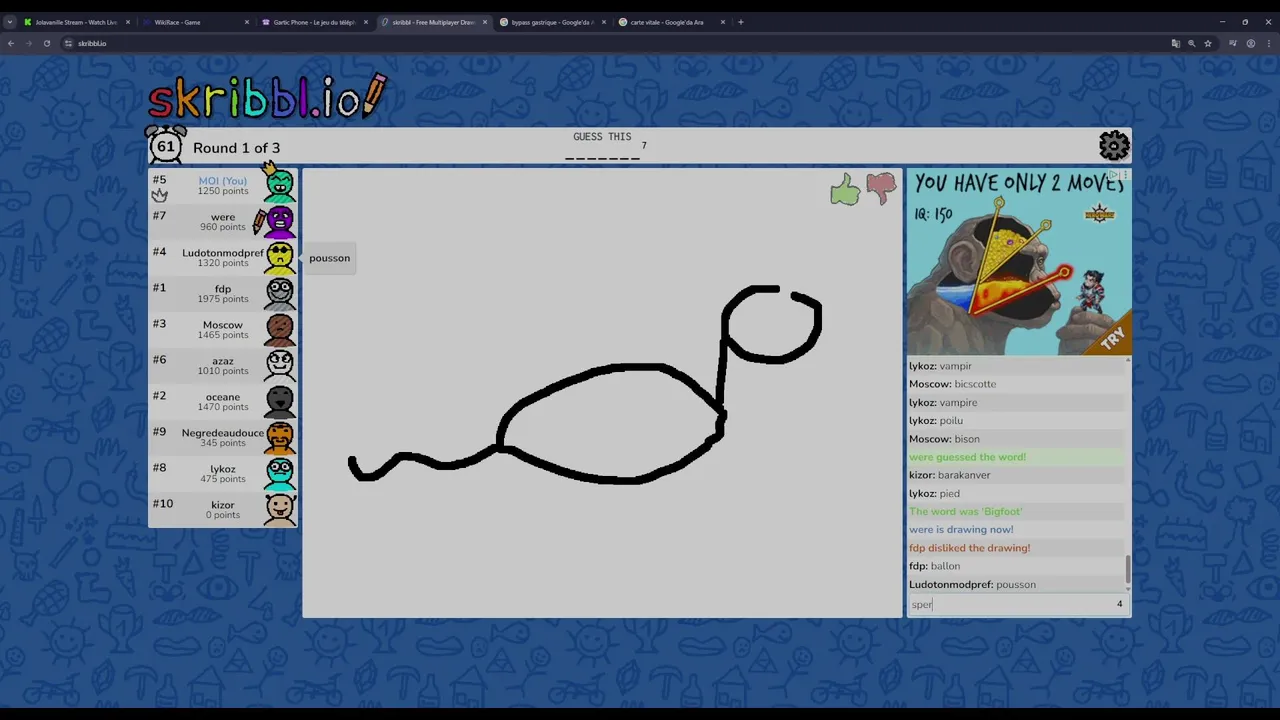Image resolution: width=1280 pixels, height=720 pixels.
Task: Open site information icon in address bar
Action: (x=68, y=43)
